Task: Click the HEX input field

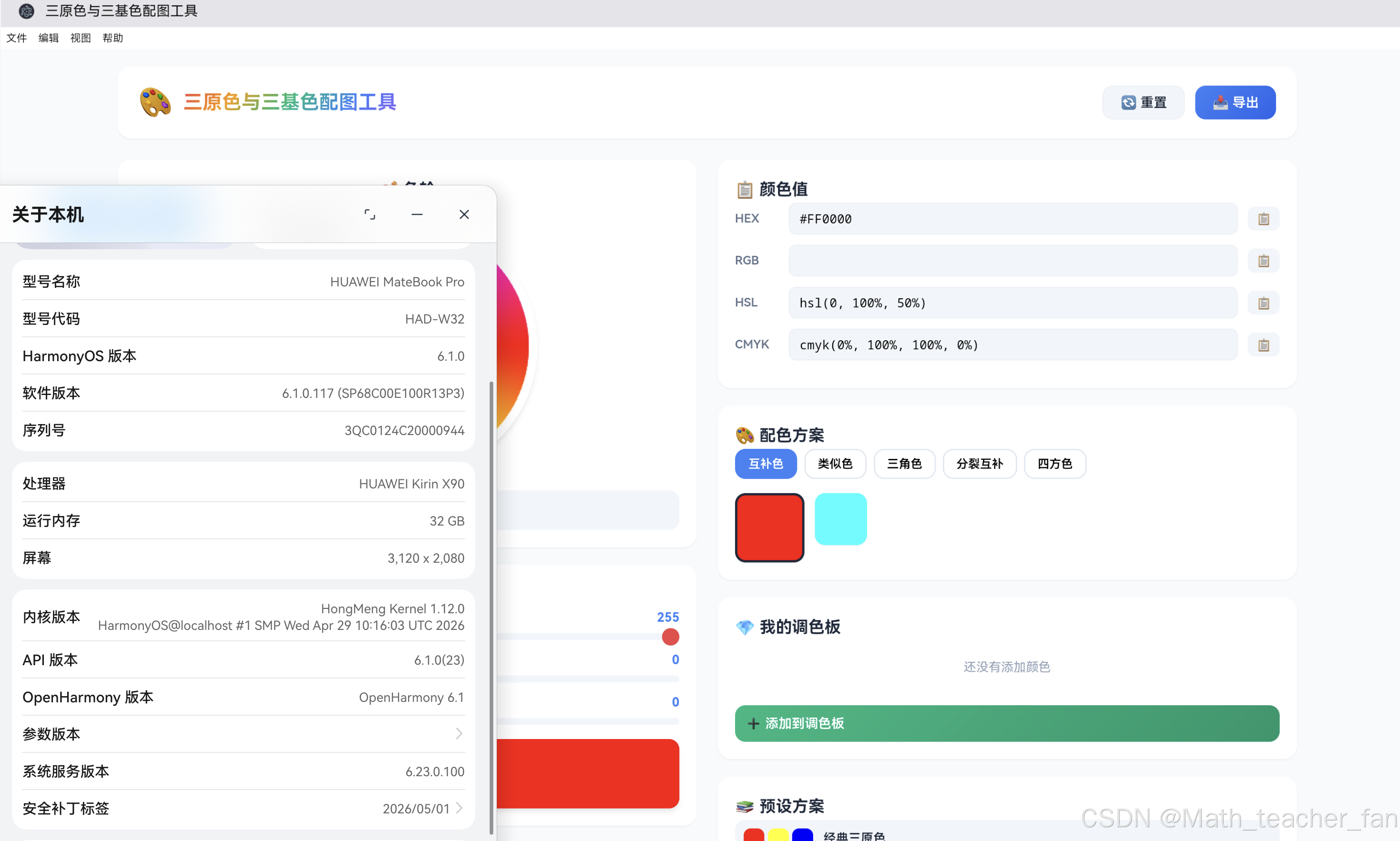Action: point(1013,219)
